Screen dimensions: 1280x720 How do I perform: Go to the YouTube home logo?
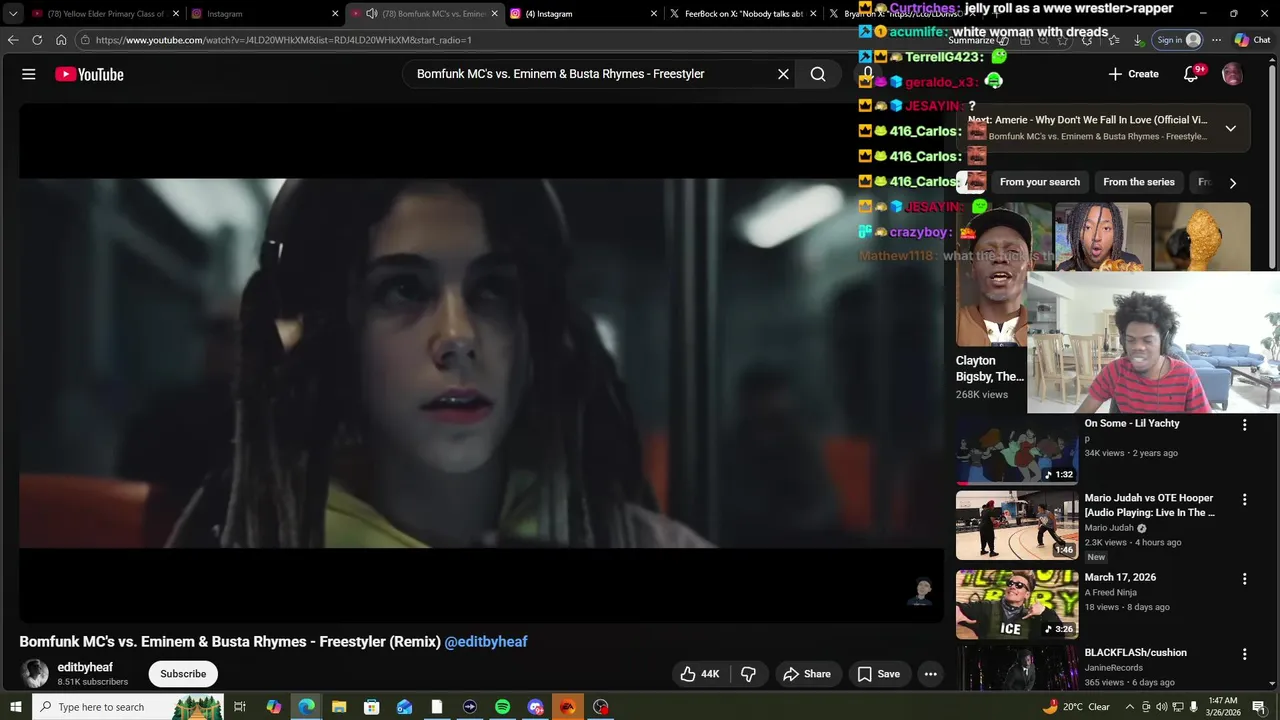click(89, 74)
